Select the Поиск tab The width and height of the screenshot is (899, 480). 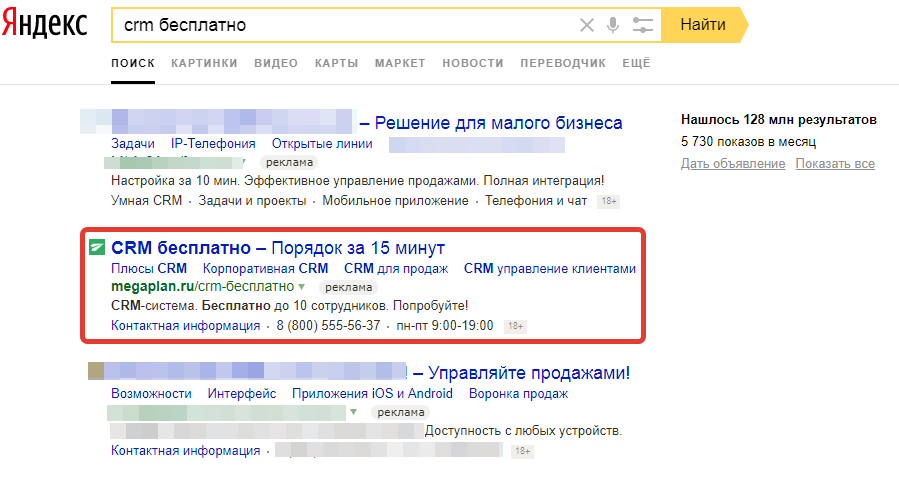133,63
